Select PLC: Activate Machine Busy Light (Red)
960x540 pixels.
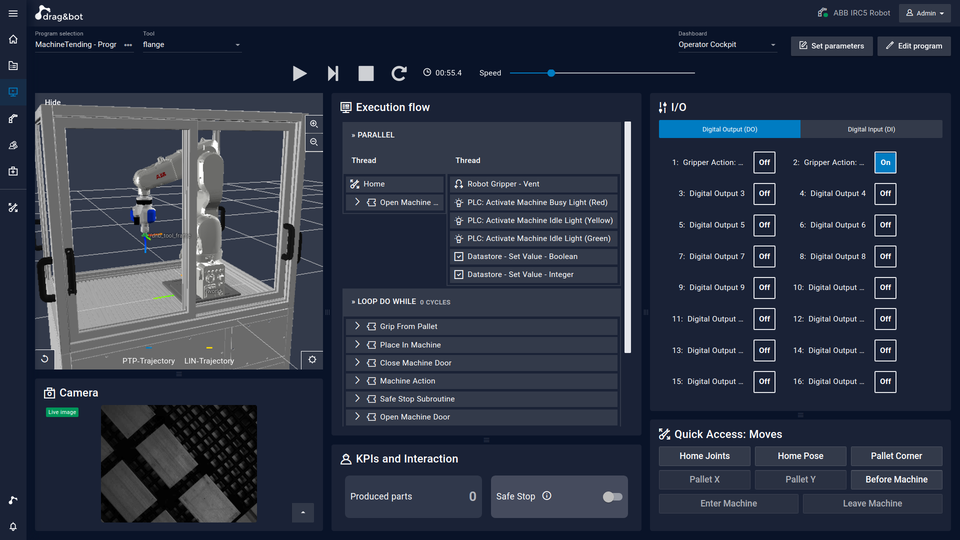pos(534,202)
